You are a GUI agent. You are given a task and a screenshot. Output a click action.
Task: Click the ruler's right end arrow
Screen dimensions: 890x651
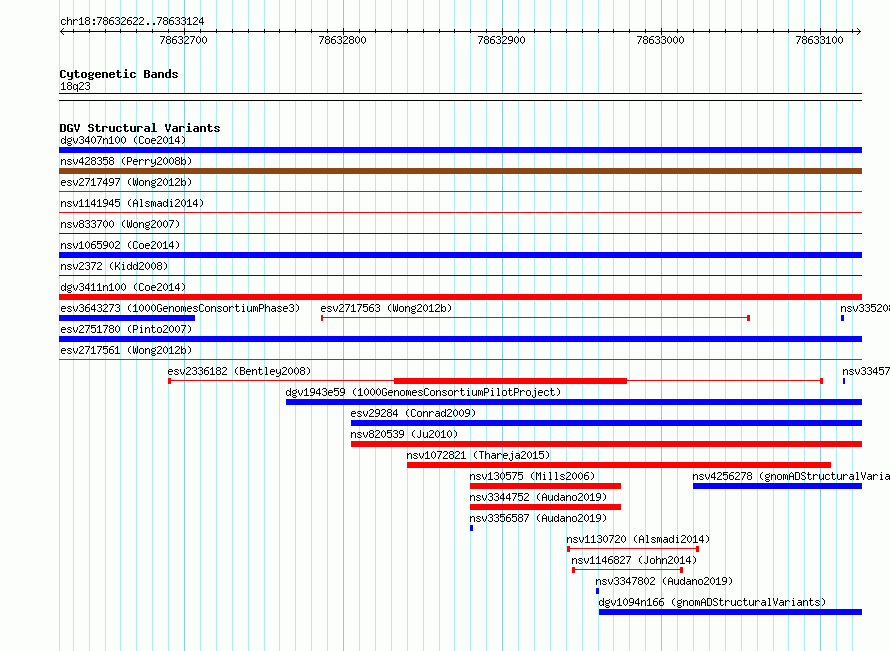tap(858, 32)
